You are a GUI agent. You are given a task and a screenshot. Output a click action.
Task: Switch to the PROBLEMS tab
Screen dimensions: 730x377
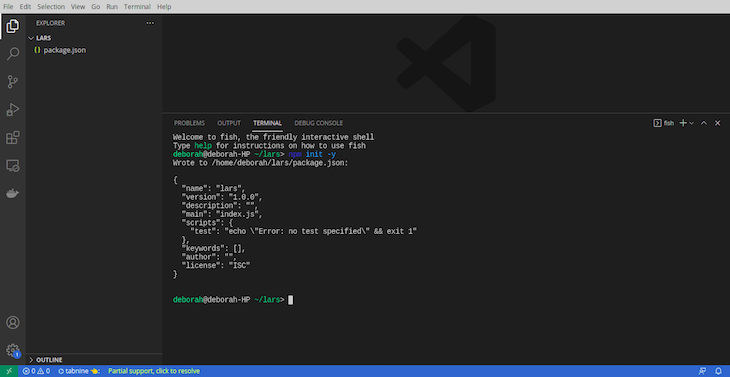pyautogui.click(x=189, y=123)
